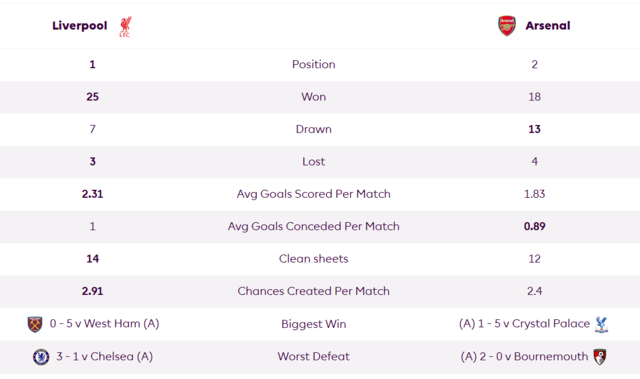Click the Bournemouth crest icon
Screen dimensions: 640x379
click(600, 357)
